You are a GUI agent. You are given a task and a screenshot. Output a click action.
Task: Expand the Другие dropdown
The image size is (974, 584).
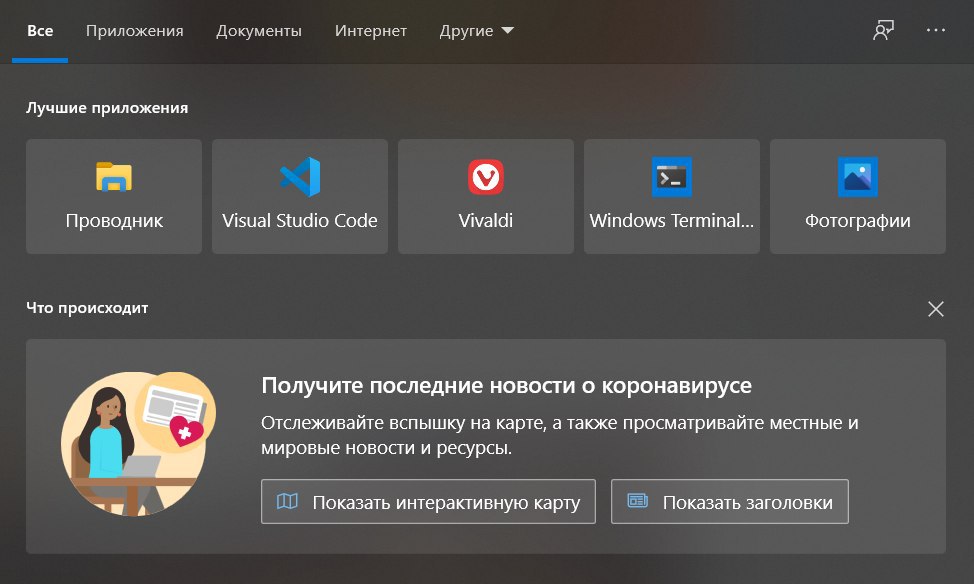(x=476, y=31)
